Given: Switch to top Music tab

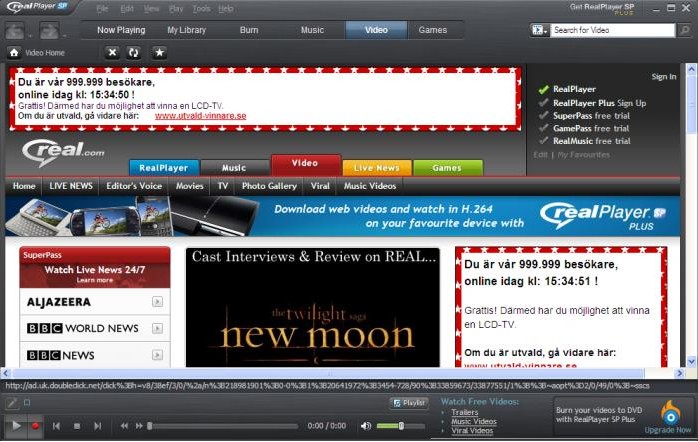Looking at the screenshot, I should click(312, 30).
